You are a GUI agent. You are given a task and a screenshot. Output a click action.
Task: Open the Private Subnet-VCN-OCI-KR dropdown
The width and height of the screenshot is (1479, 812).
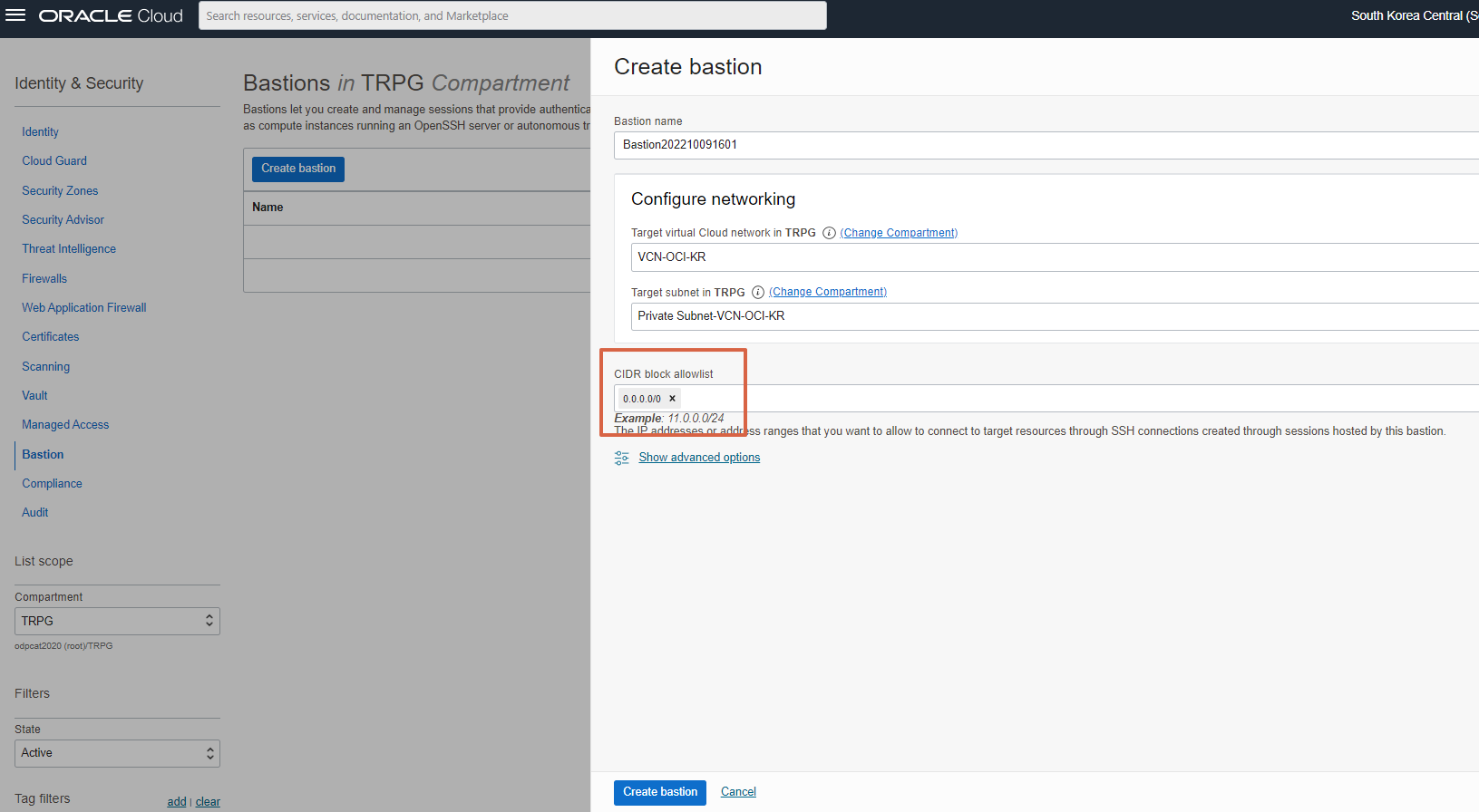1054,316
